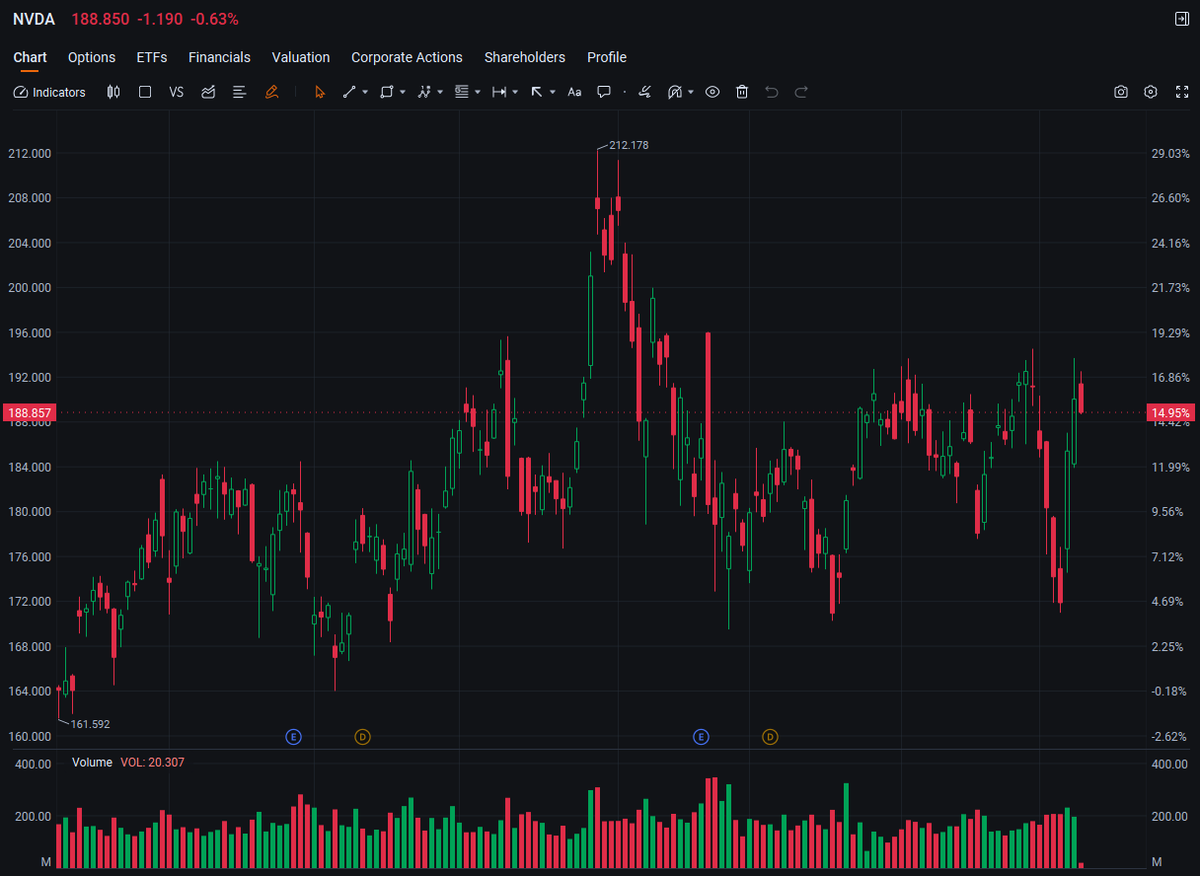The image size is (1200, 876).
Task: Toggle drawings visibility with eye icon
Action: (x=712, y=92)
